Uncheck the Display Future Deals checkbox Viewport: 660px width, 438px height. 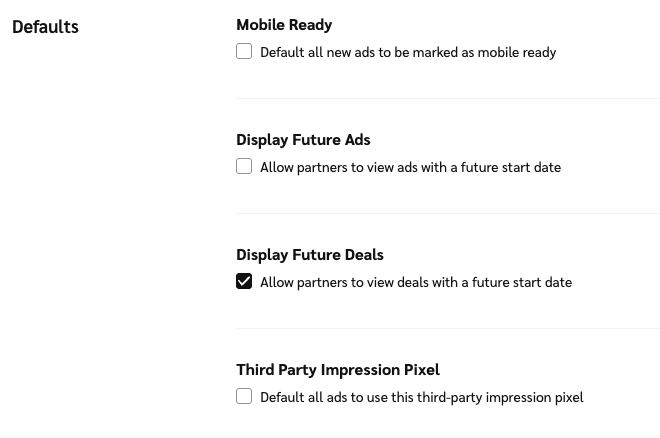pyautogui.click(x=244, y=281)
